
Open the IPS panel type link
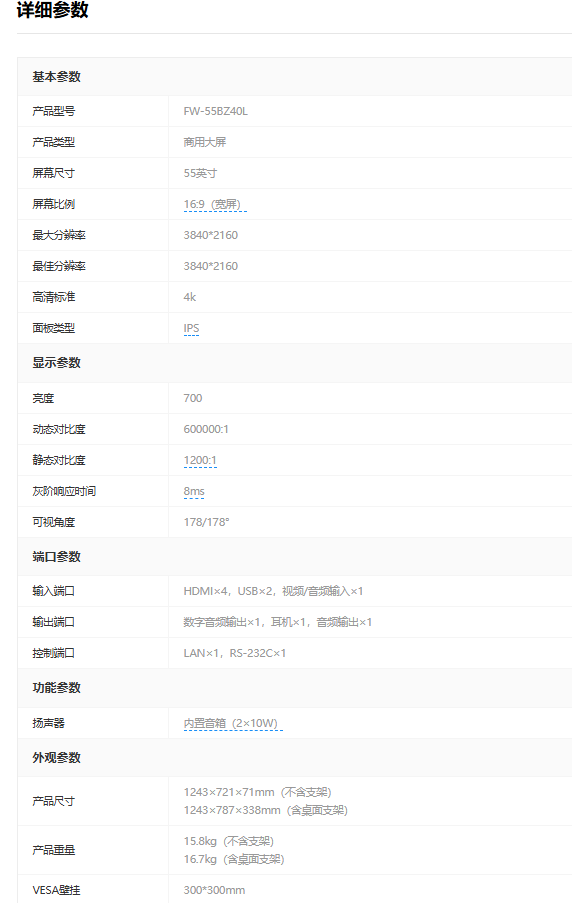click(x=191, y=328)
